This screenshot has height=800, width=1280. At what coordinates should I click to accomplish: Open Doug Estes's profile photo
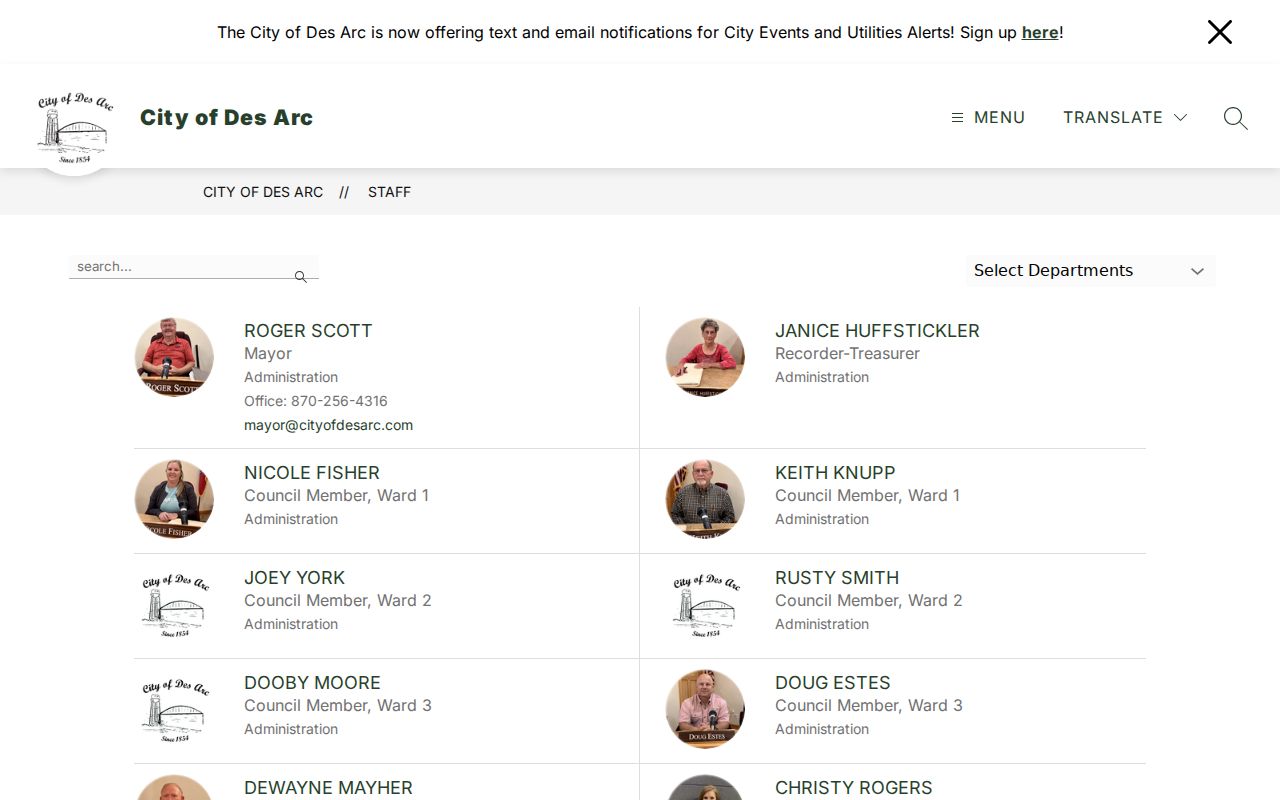click(705, 709)
